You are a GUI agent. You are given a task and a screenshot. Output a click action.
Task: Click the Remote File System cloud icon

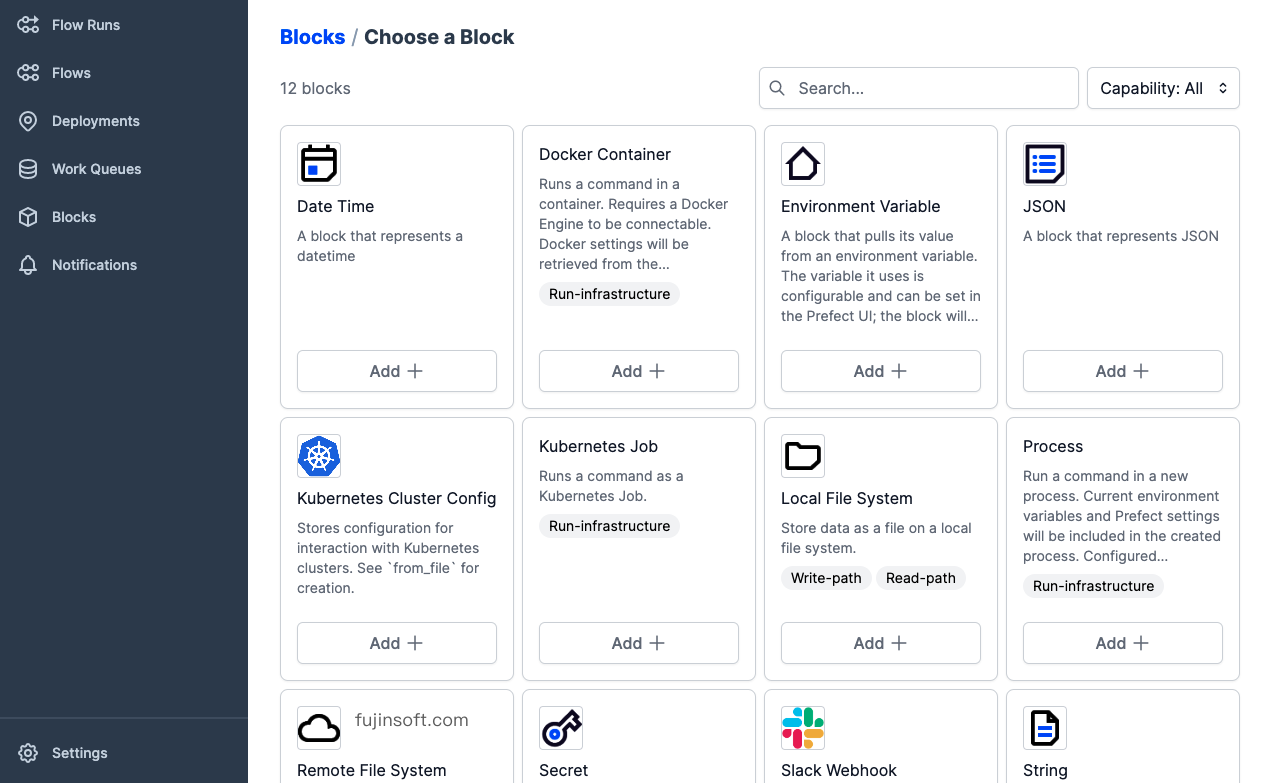coord(319,728)
